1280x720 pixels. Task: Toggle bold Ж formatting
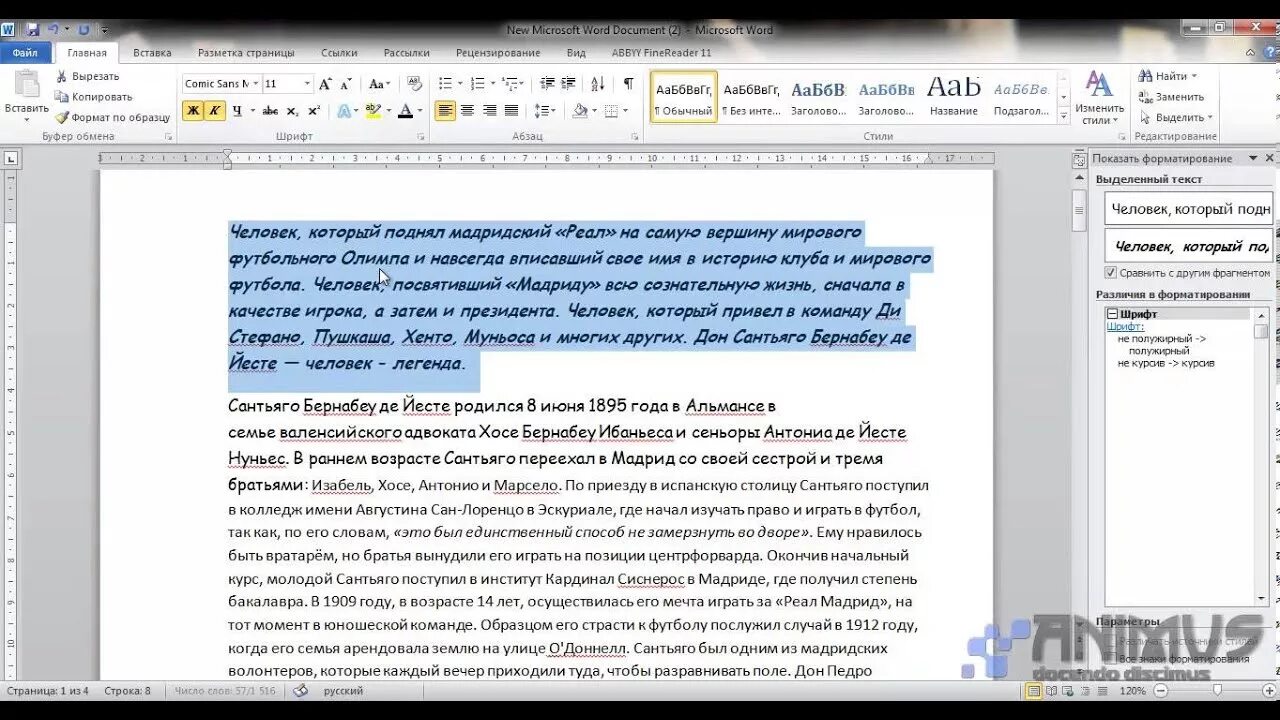click(x=192, y=111)
